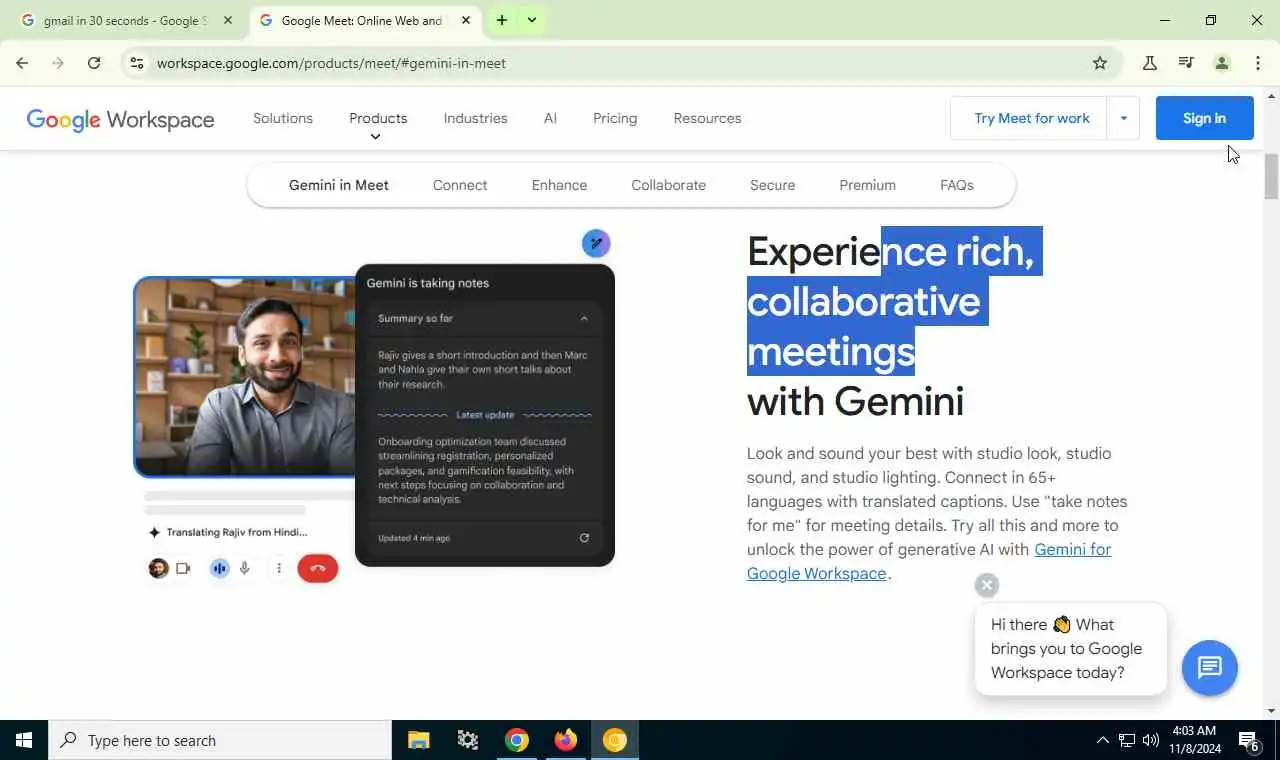The width and height of the screenshot is (1280, 760).
Task: Open the blue chat bubble button
Action: tap(1210, 667)
